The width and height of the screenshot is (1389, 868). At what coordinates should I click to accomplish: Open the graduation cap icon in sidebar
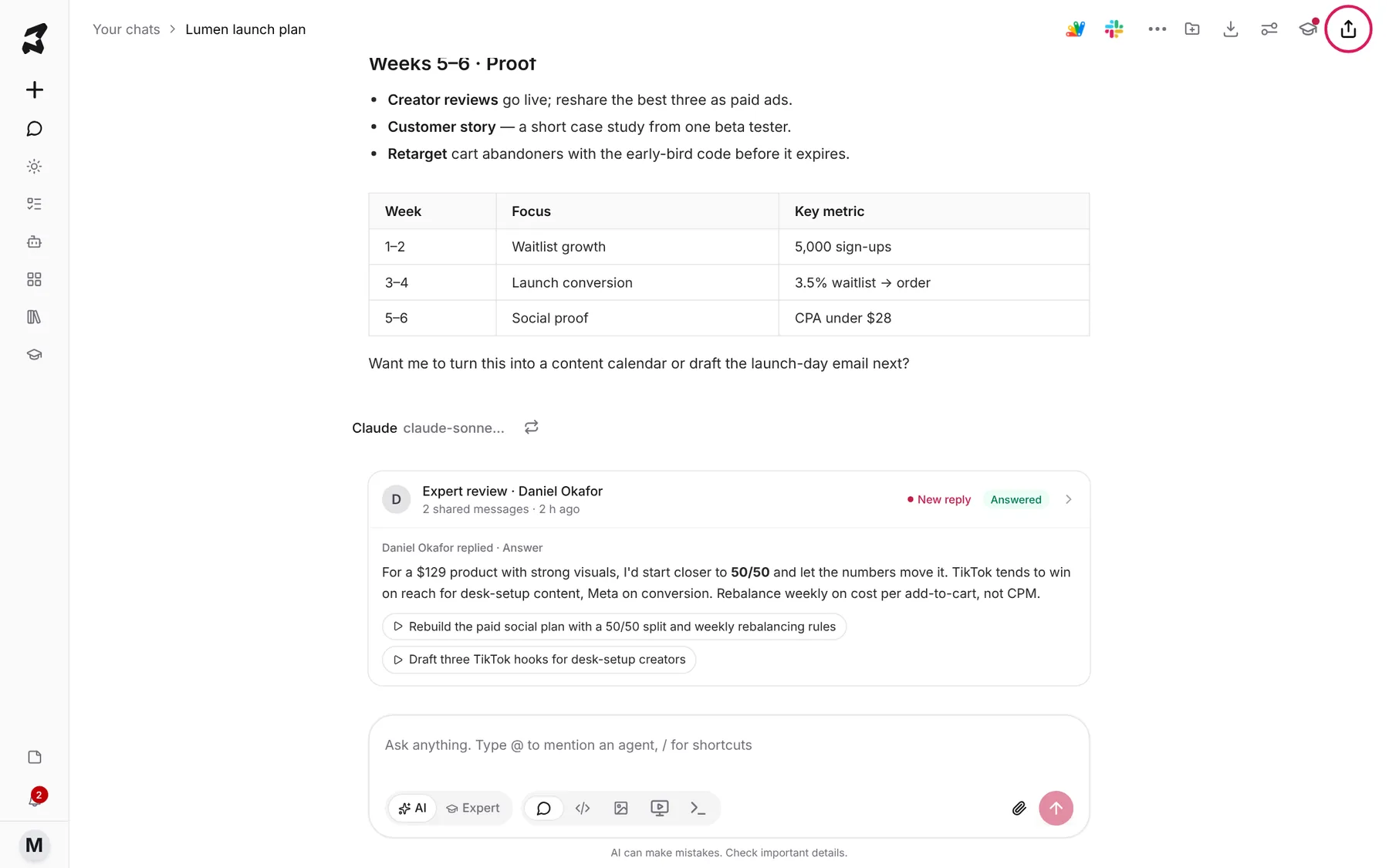click(34, 355)
